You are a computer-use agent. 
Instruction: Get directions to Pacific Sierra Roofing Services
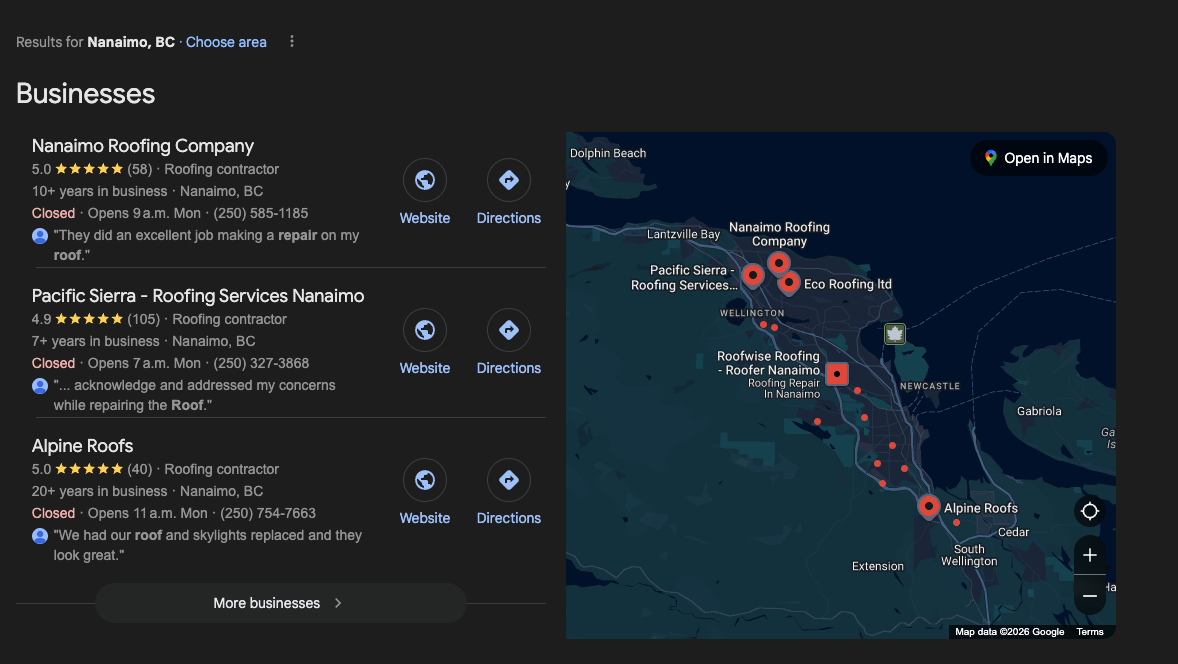tap(509, 330)
